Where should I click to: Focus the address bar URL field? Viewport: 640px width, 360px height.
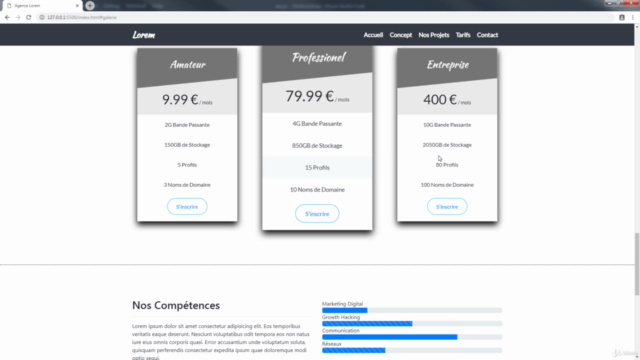[x=326, y=17]
